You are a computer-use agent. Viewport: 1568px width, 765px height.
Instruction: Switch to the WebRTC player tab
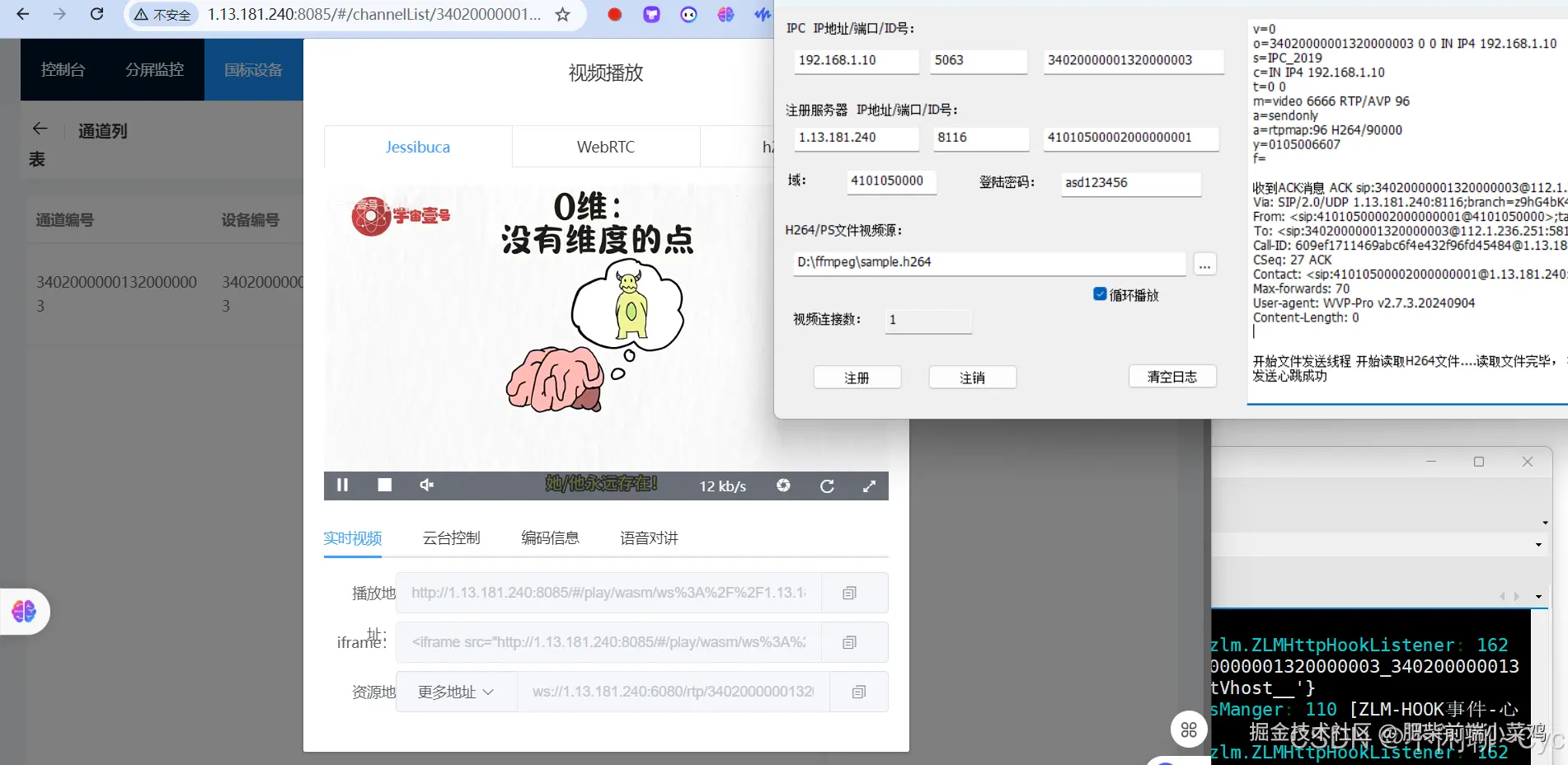point(606,147)
